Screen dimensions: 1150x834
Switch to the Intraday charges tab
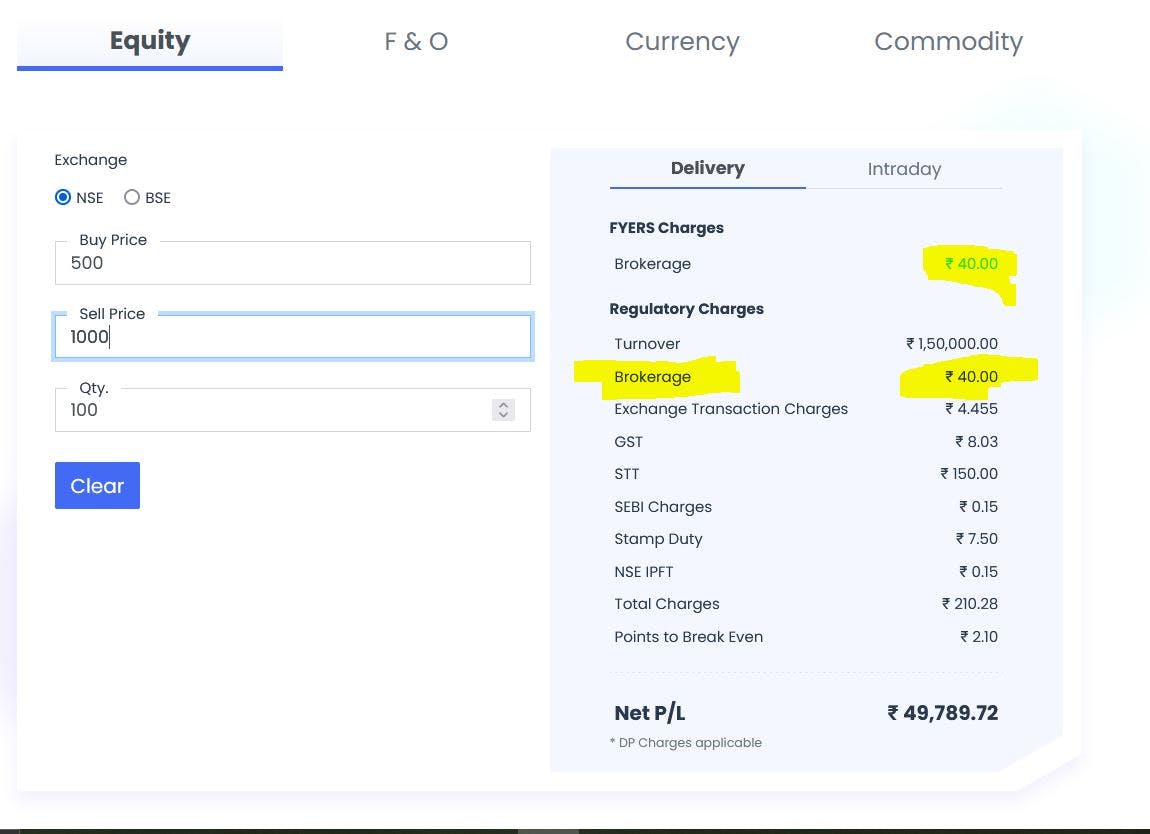click(x=904, y=169)
